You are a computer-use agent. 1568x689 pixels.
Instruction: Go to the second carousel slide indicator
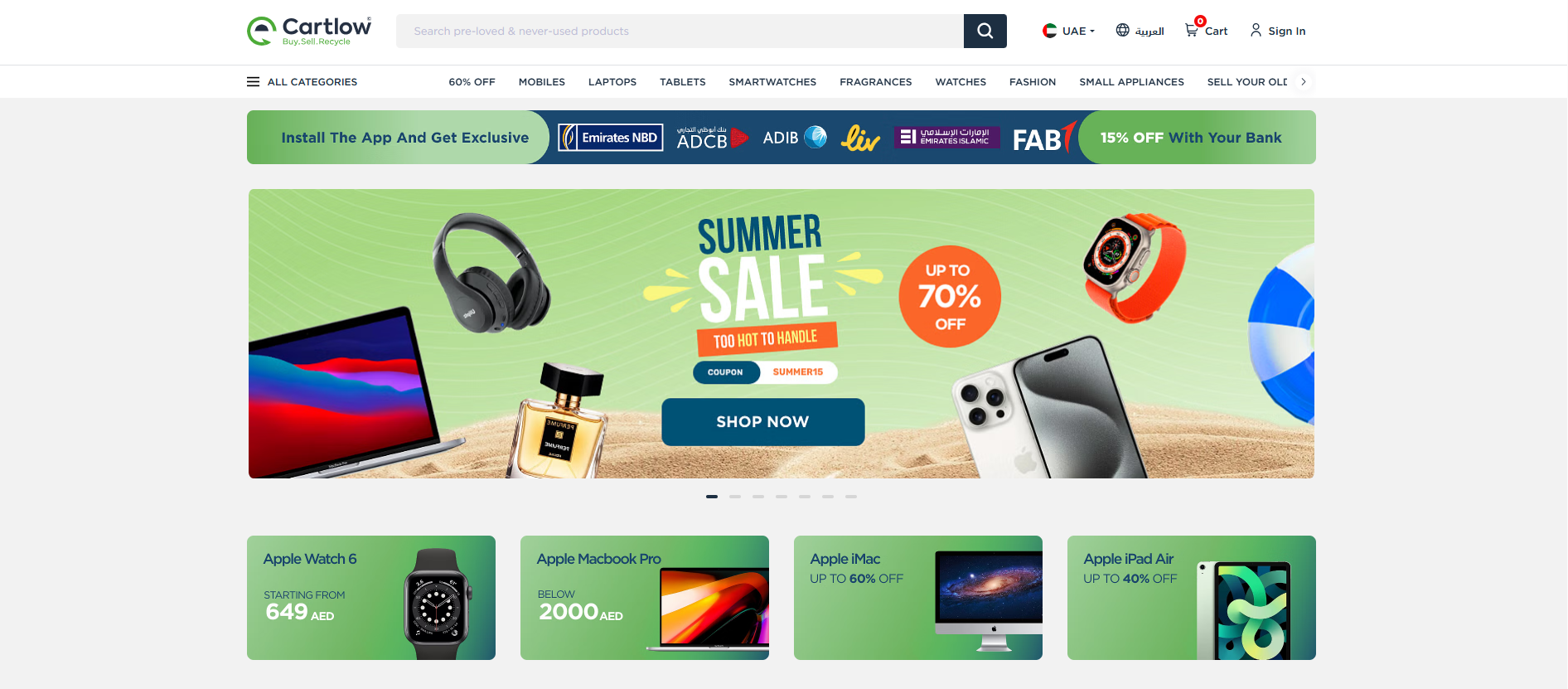pos(735,497)
